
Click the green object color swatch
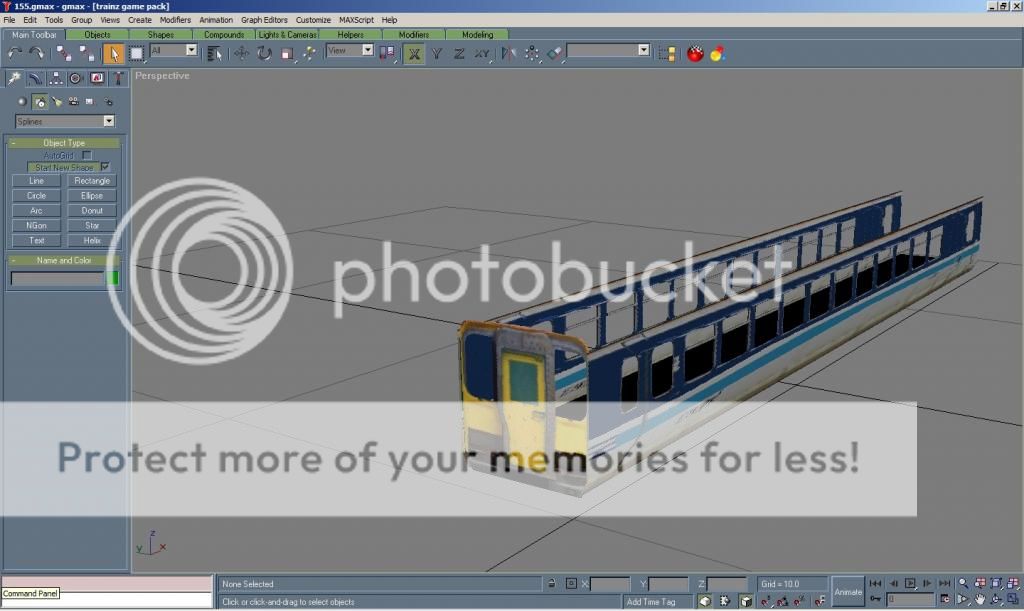coord(113,279)
